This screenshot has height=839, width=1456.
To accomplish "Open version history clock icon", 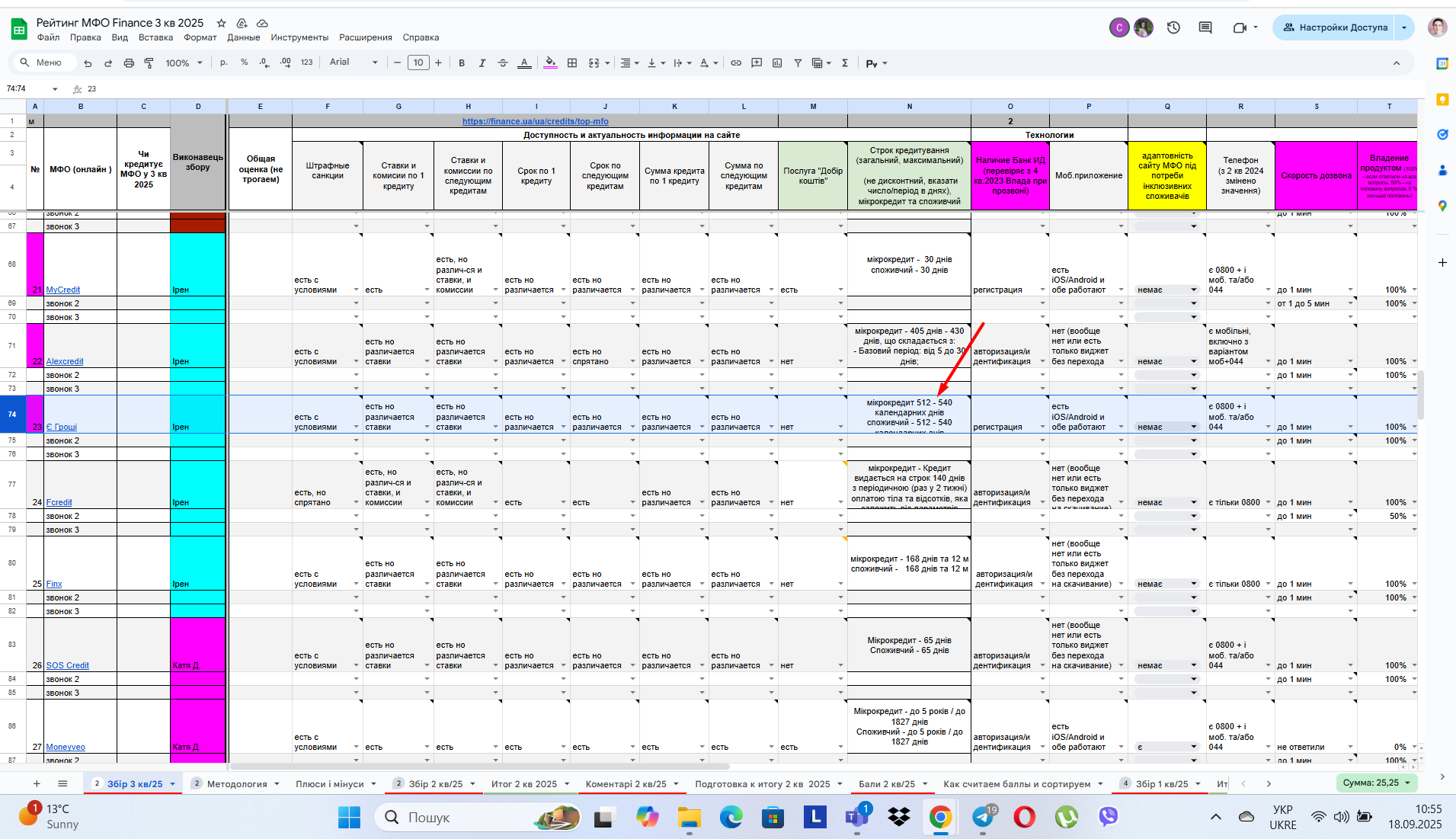I will pyautogui.click(x=1173, y=27).
